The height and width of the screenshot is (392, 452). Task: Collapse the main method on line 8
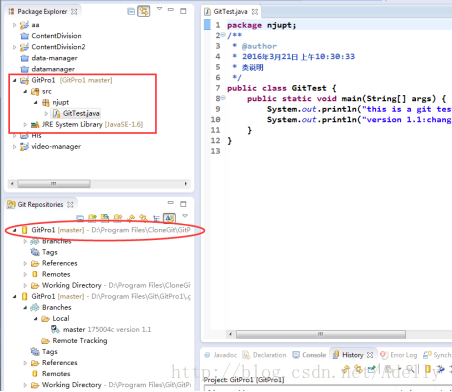coord(223,98)
